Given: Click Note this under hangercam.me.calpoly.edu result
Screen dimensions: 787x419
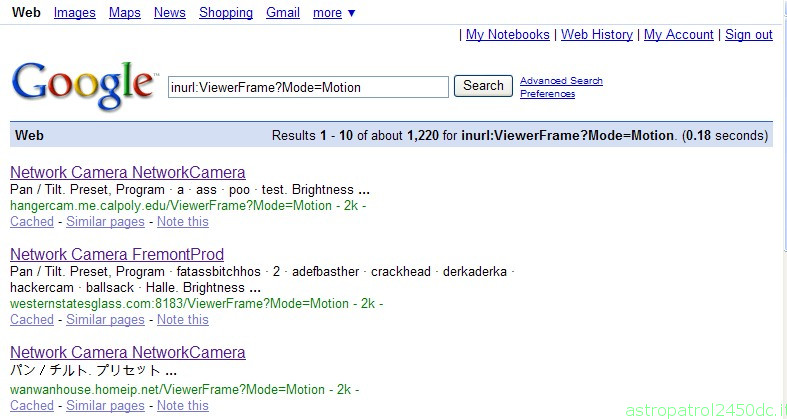Looking at the screenshot, I should click(x=183, y=222).
